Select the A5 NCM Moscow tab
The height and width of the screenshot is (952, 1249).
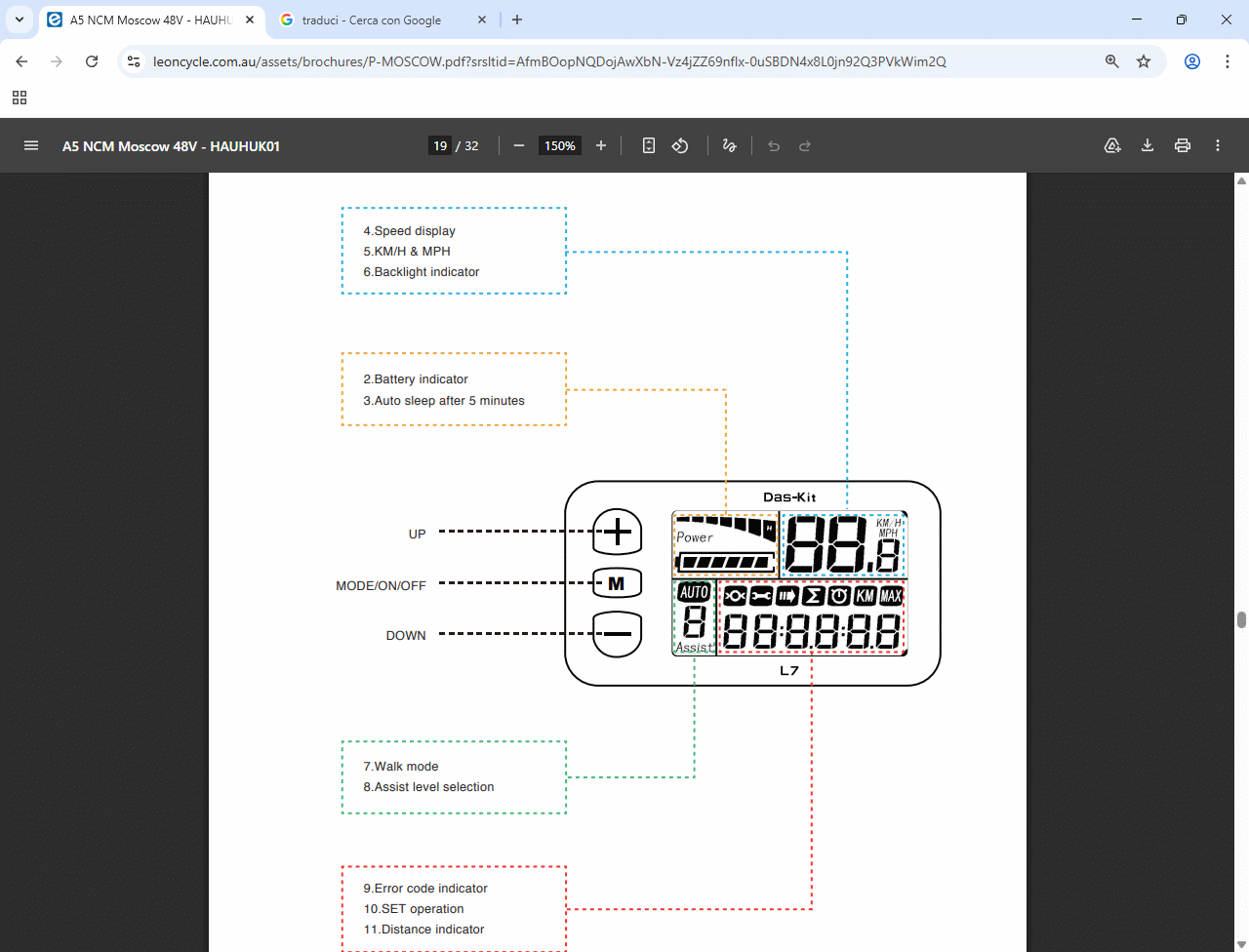tap(146, 20)
